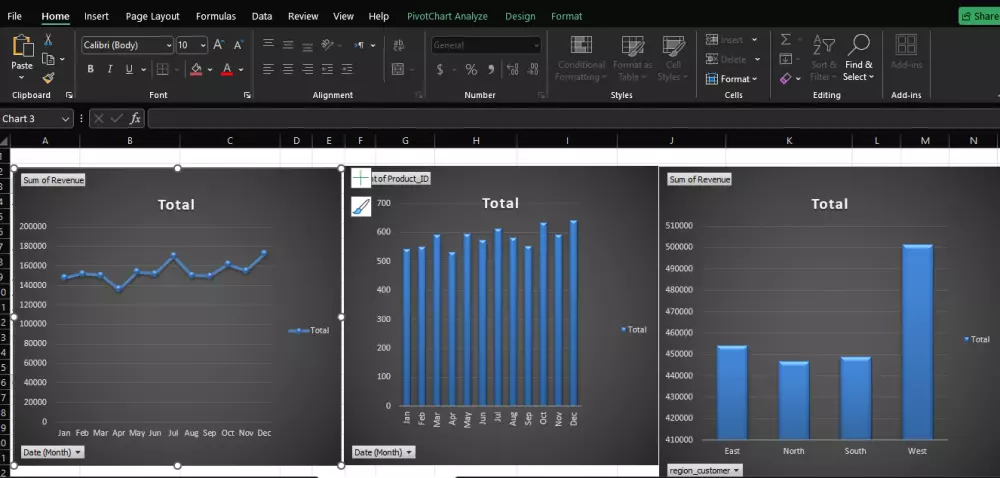1000x478 pixels.
Task: Expand the Paste options arrow
Action: click(x=22, y=78)
